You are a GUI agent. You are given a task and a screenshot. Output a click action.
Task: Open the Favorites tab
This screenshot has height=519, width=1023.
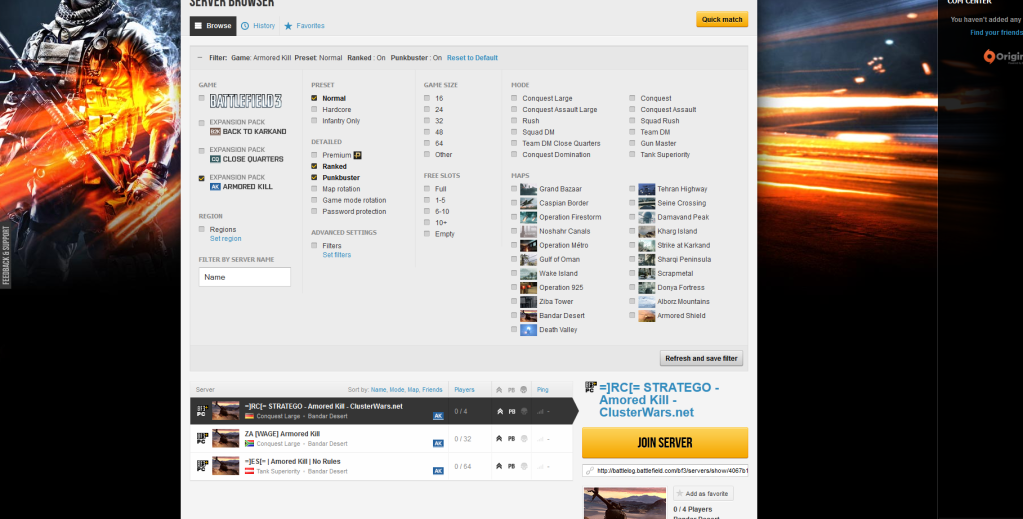(304, 26)
